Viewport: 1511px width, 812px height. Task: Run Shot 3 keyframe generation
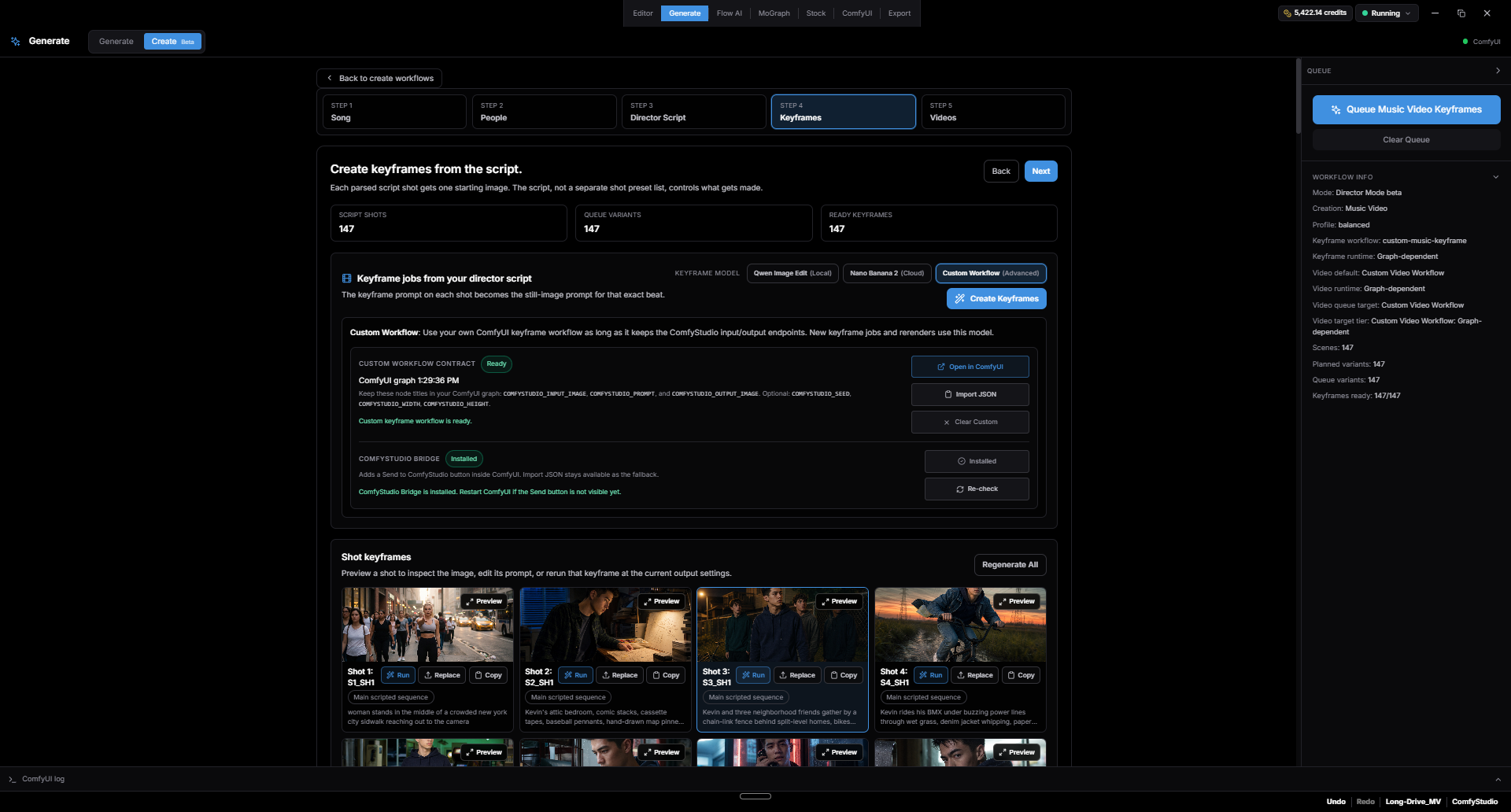click(753, 675)
